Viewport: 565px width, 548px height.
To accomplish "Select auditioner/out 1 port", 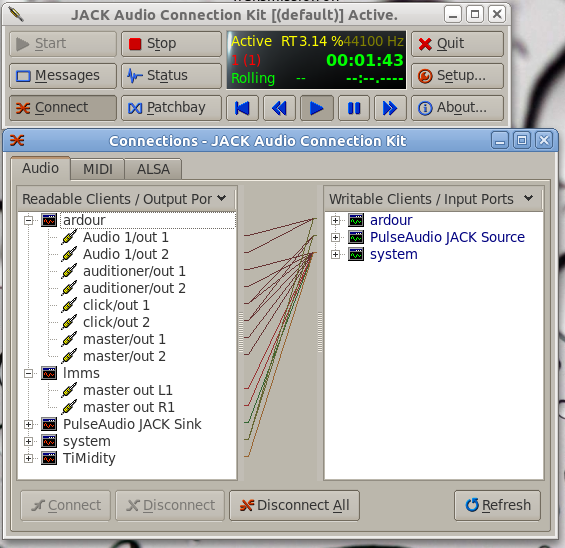I will (134, 271).
